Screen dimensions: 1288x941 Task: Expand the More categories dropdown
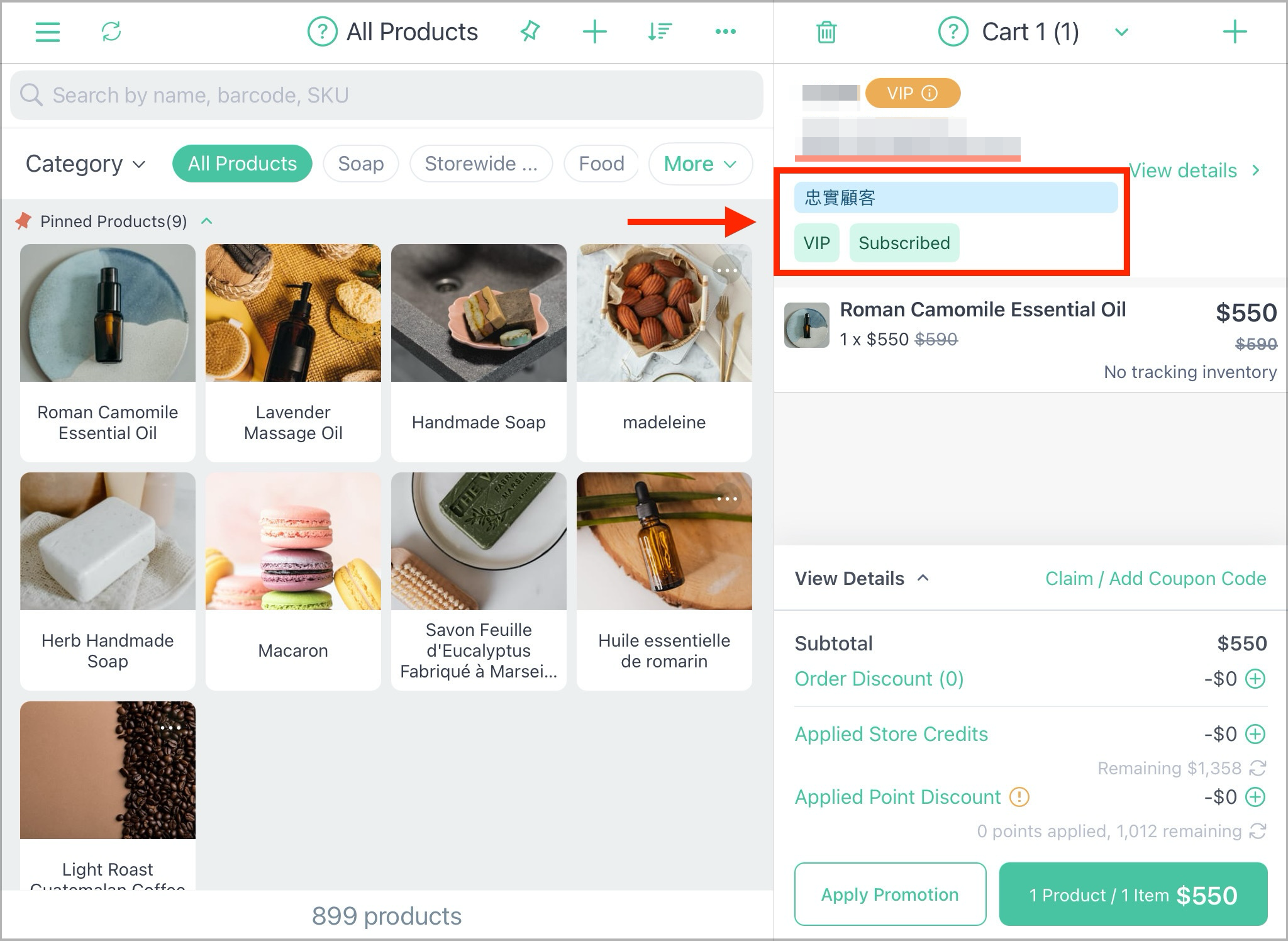pyautogui.click(x=700, y=164)
